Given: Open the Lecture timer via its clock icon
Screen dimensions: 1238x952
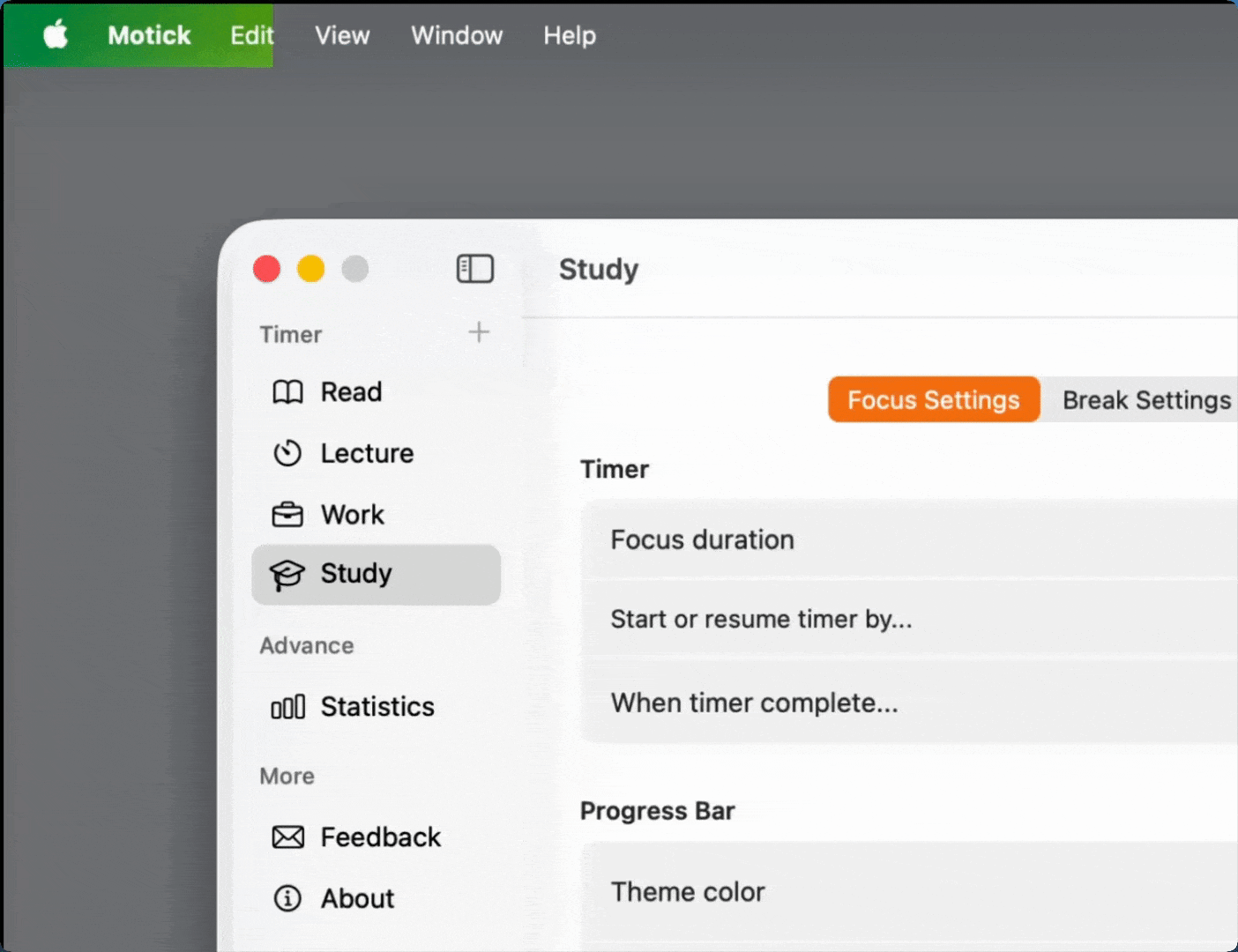Looking at the screenshot, I should point(287,453).
